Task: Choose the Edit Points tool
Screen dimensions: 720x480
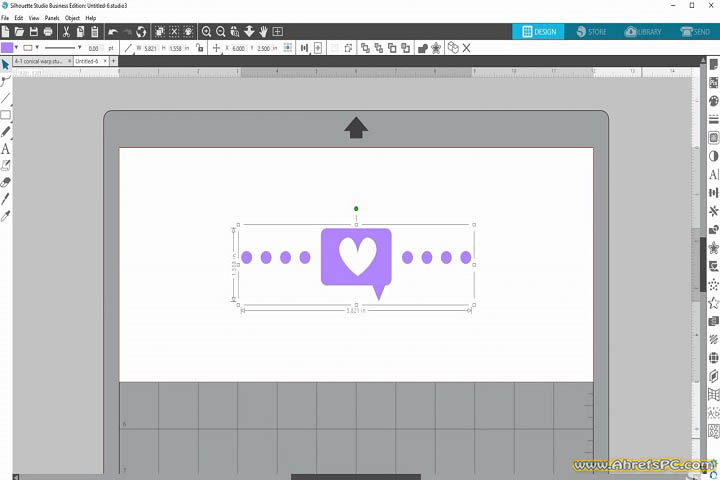Action: coord(6,81)
